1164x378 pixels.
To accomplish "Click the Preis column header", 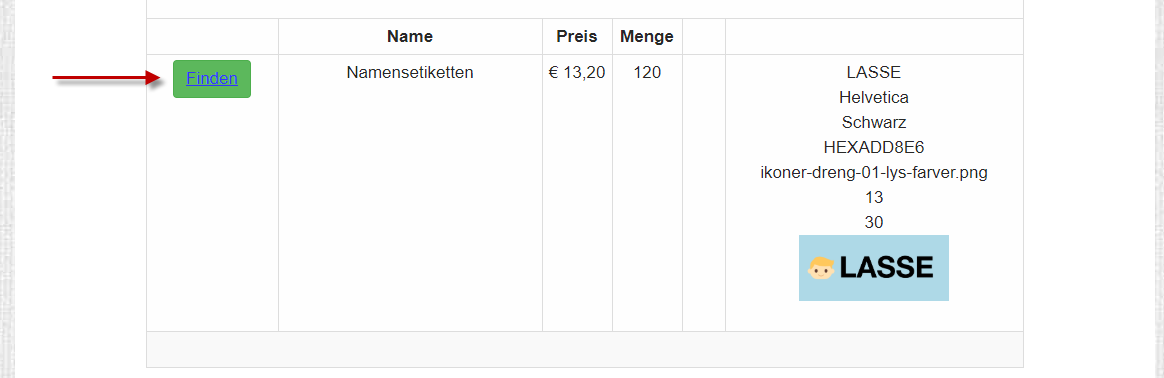I will [x=577, y=36].
